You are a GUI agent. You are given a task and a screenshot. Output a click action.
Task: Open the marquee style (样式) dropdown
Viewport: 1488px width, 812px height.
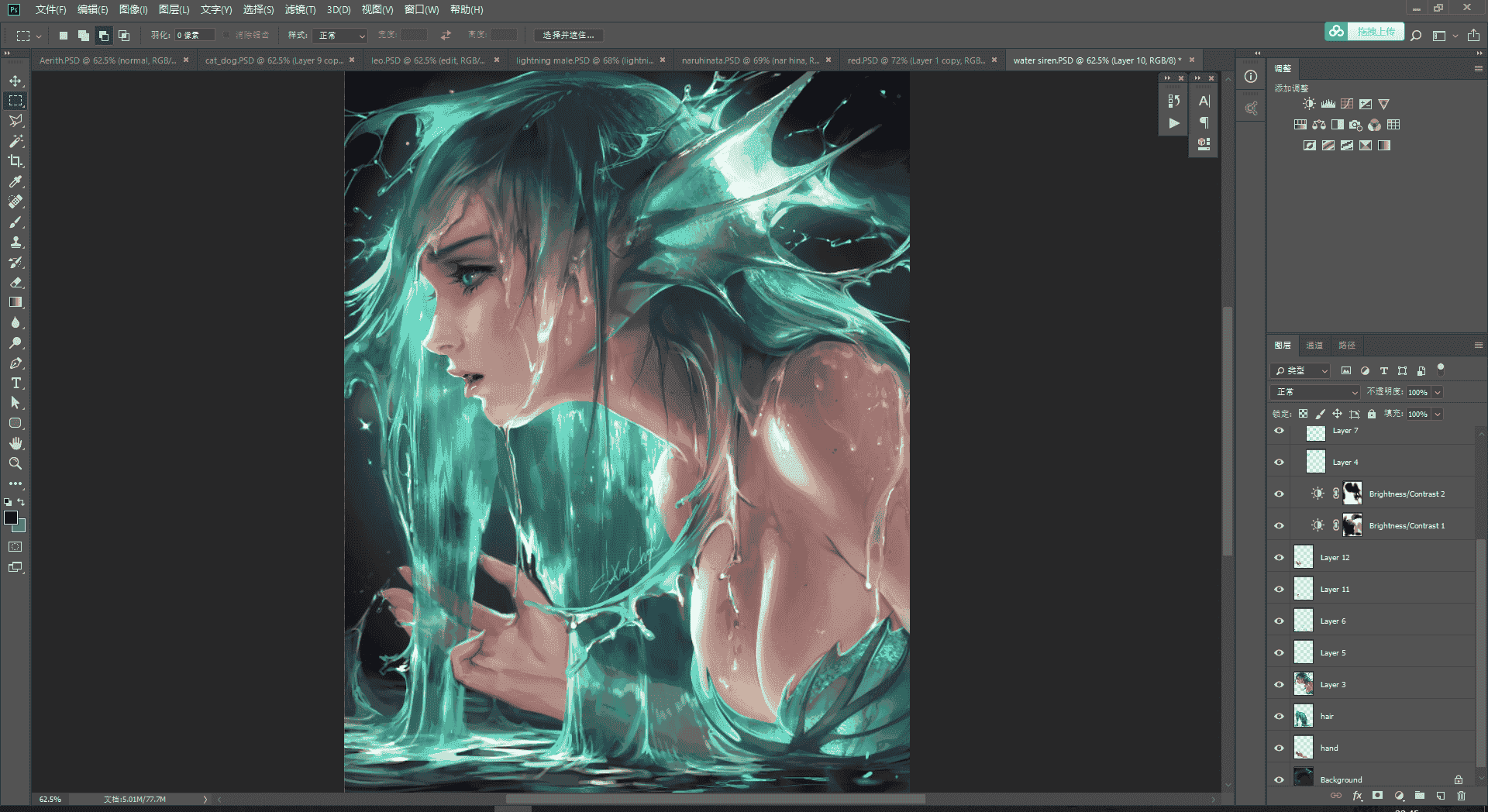[340, 35]
